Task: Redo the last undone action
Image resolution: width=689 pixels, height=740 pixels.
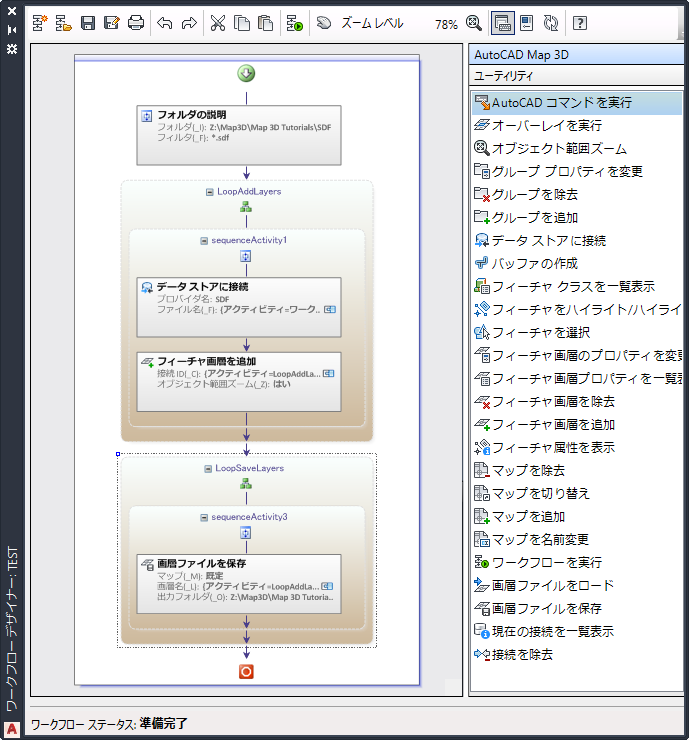Action: point(189,23)
